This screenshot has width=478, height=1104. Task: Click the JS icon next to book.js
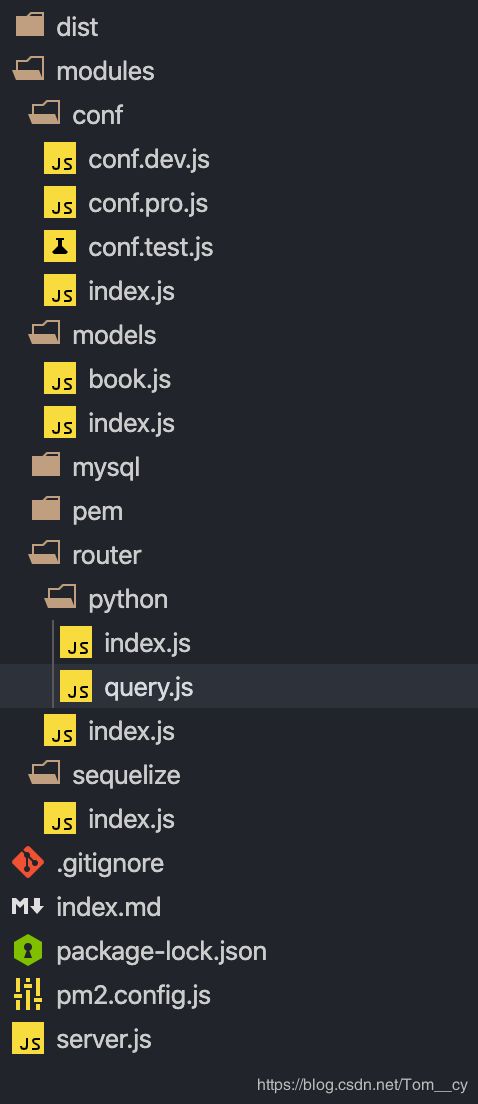tap(60, 379)
